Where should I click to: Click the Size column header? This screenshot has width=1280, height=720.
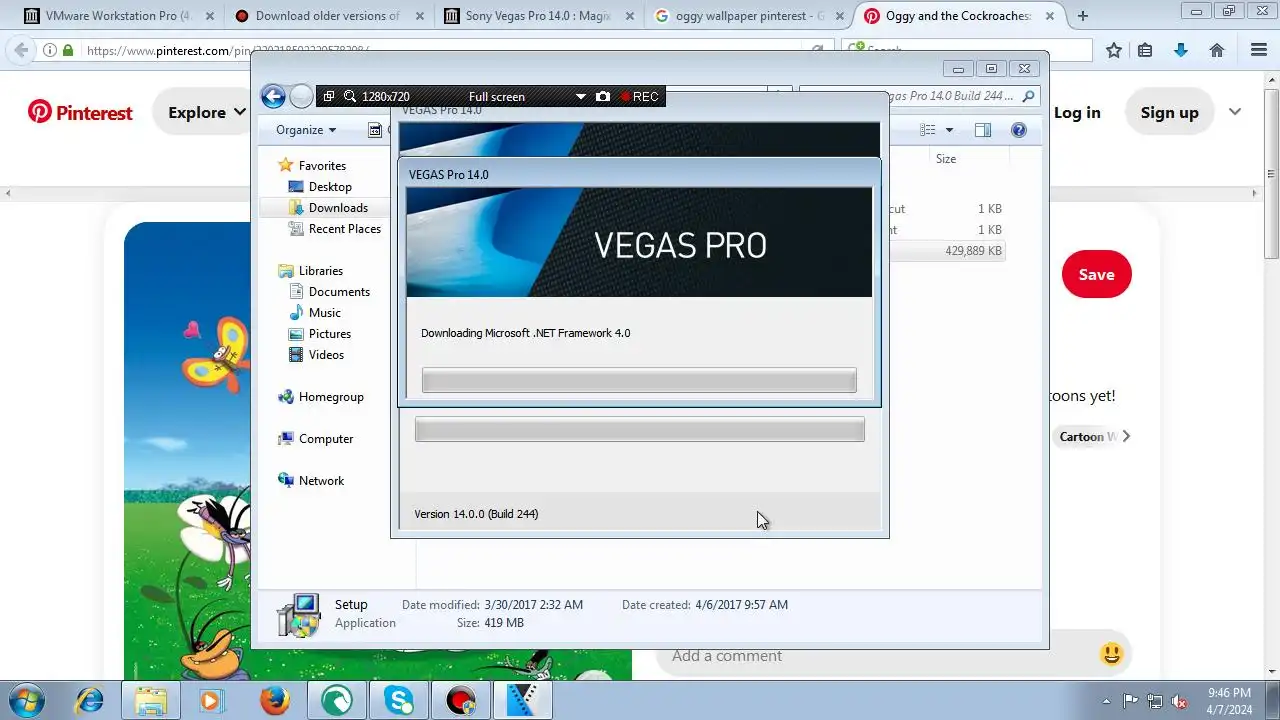(946, 159)
